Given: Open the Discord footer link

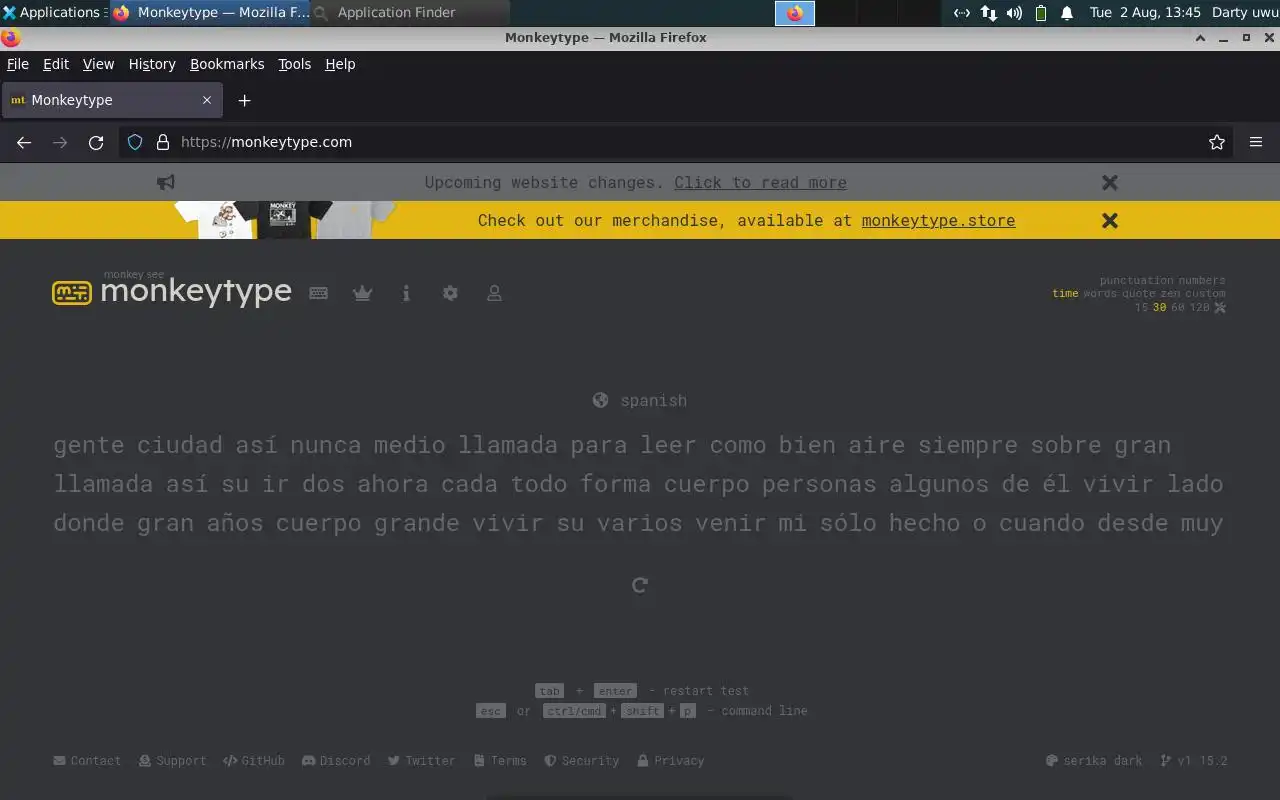Looking at the screenshot, I should click(336, 761).
